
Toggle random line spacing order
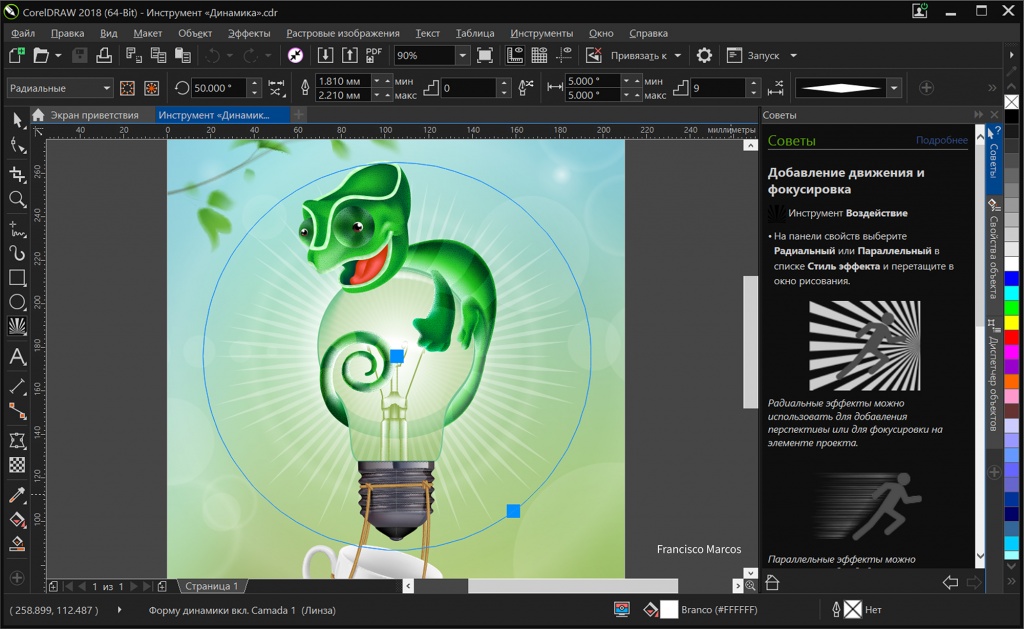click(x=776, y=88)
